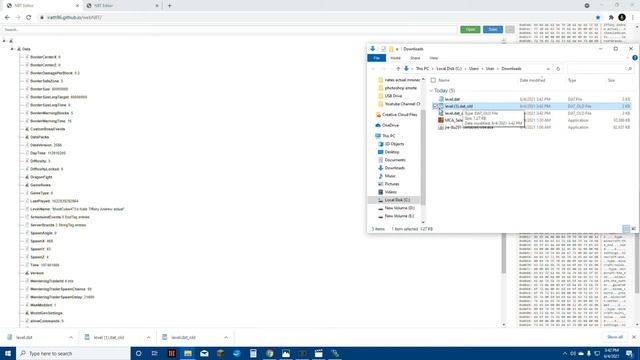Open the Home ribbon tab in Explorer
640x360 pixels.
click(396, 58)
